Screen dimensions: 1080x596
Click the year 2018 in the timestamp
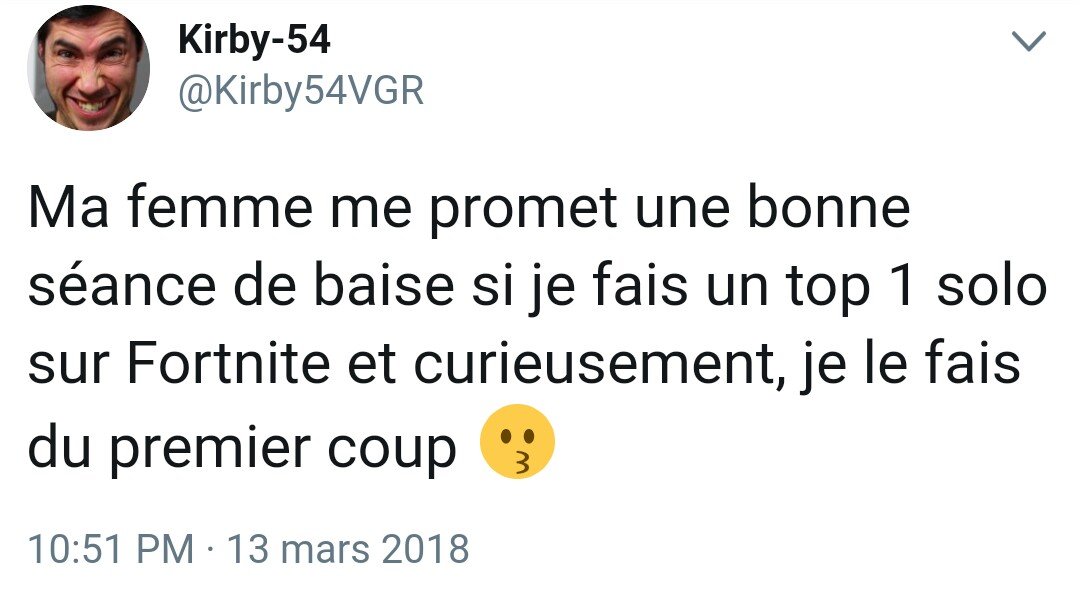(426, 549)
